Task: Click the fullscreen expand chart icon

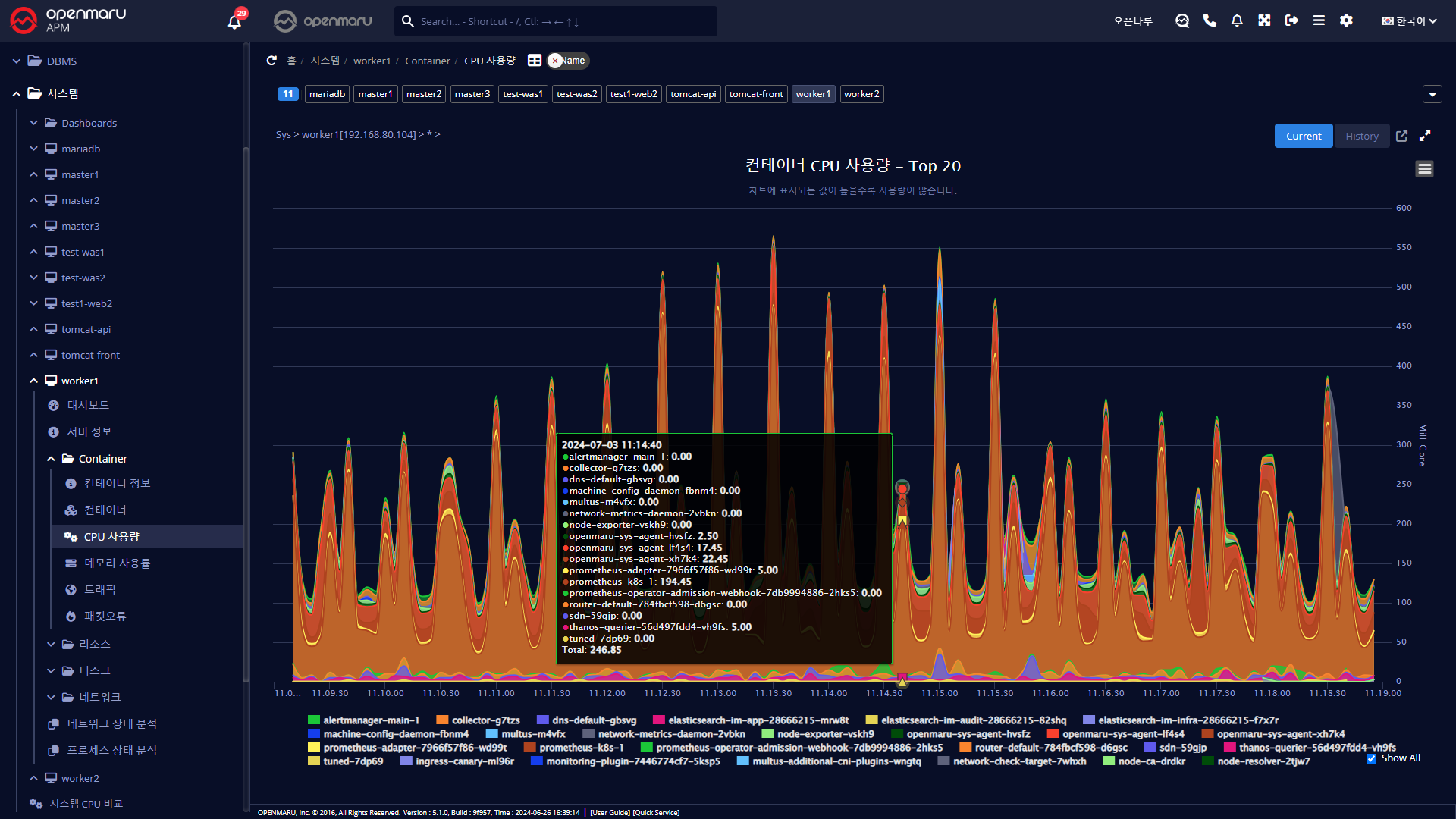Action: point(1425,136)
